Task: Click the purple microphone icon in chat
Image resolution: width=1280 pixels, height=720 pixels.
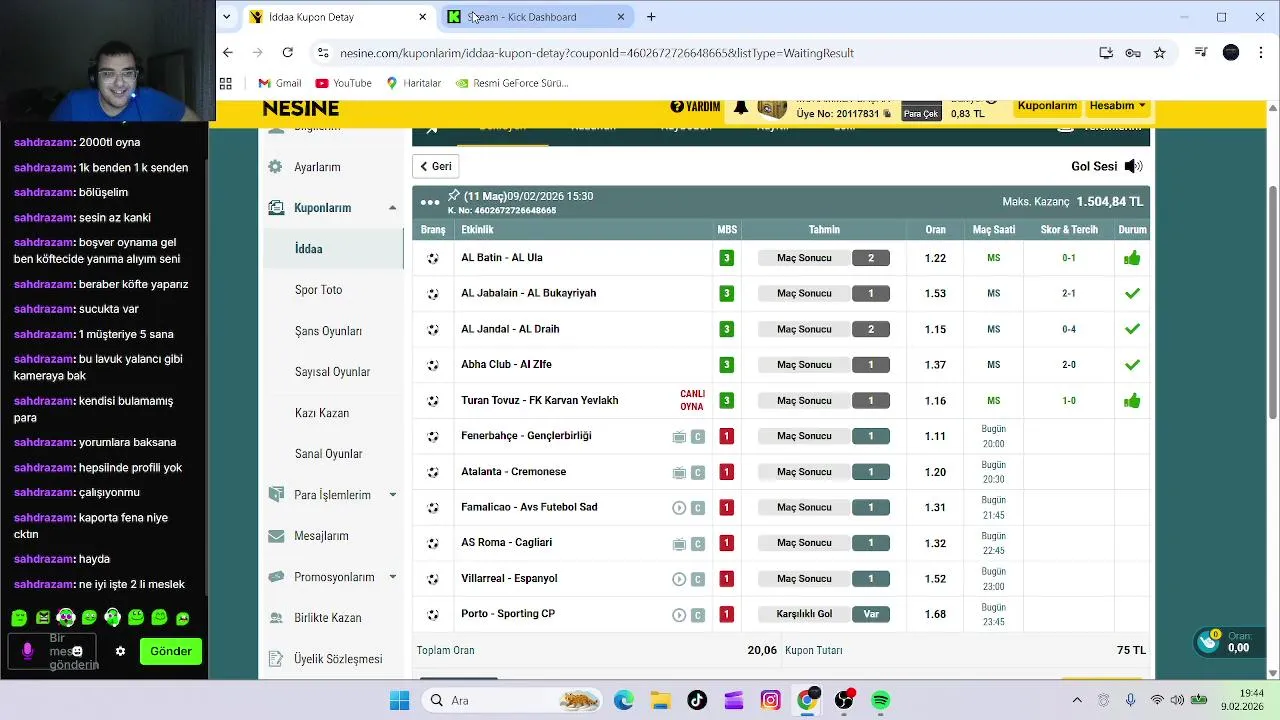Action: (x=27, y=651)
